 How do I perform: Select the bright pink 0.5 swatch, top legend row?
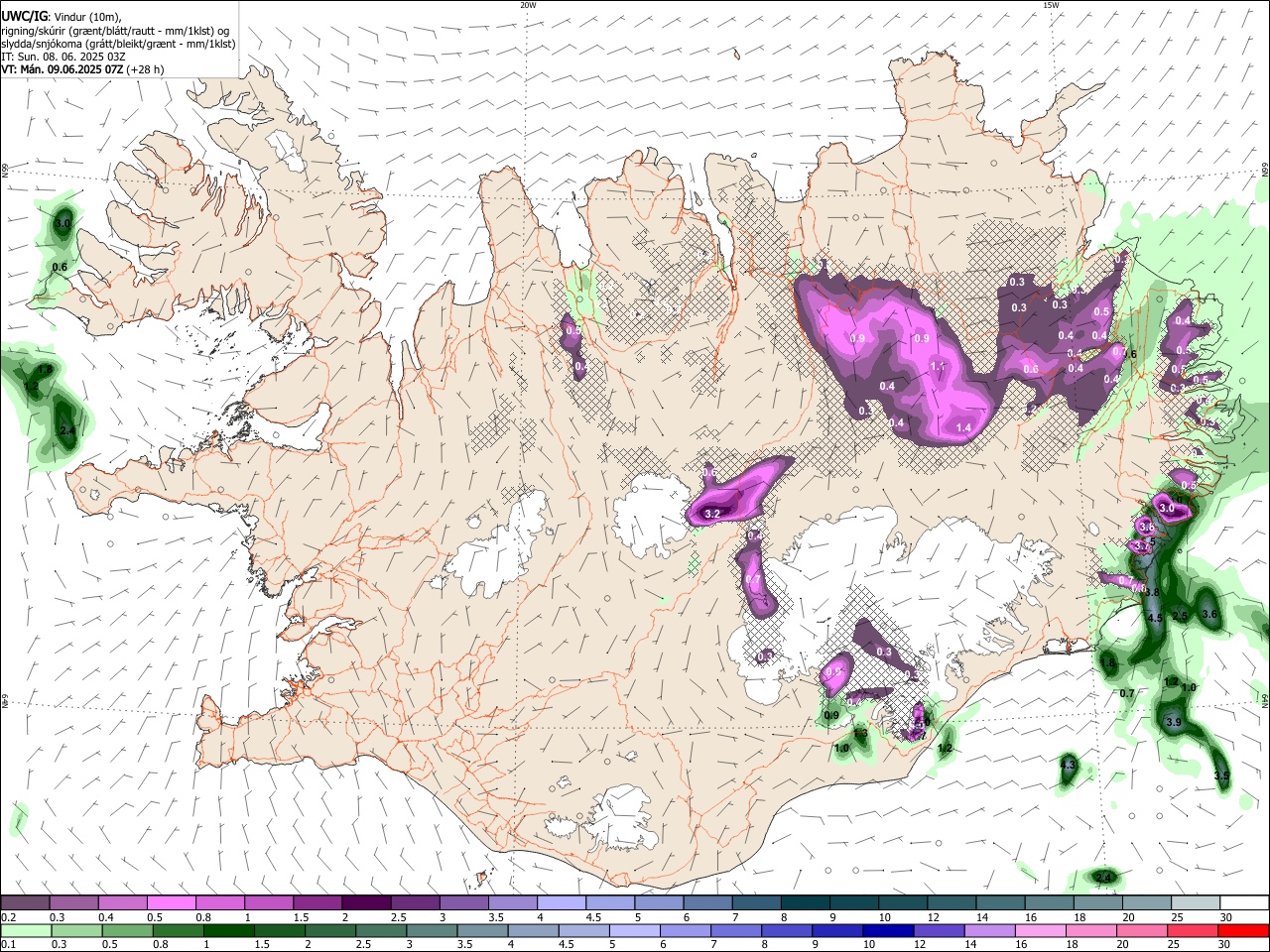(171, 903)
